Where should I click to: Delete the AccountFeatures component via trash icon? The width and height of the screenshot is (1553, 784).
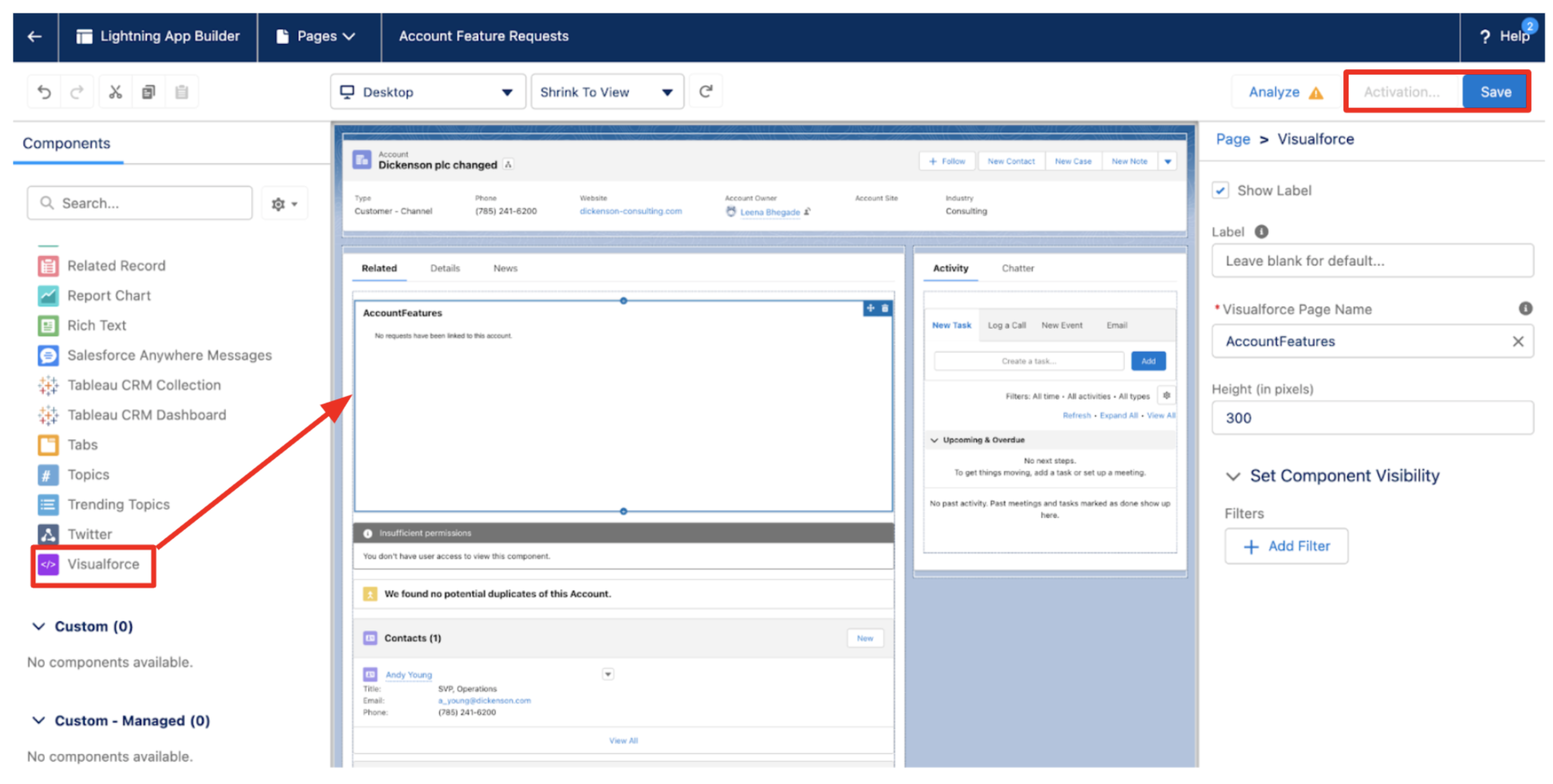pyautogui.click(x=884, y=308)
